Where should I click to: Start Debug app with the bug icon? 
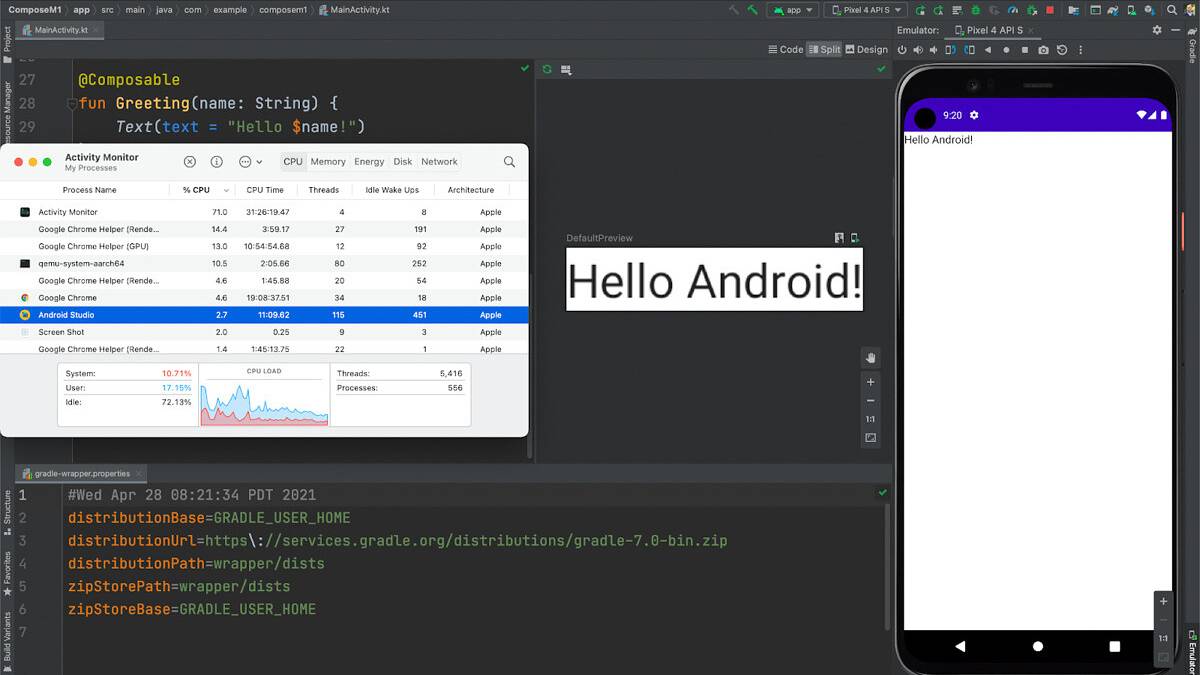pos(975,9)
